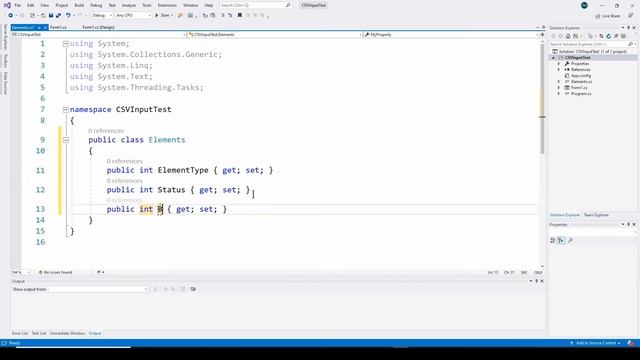Pin the Properties panel

pos(629,224)
